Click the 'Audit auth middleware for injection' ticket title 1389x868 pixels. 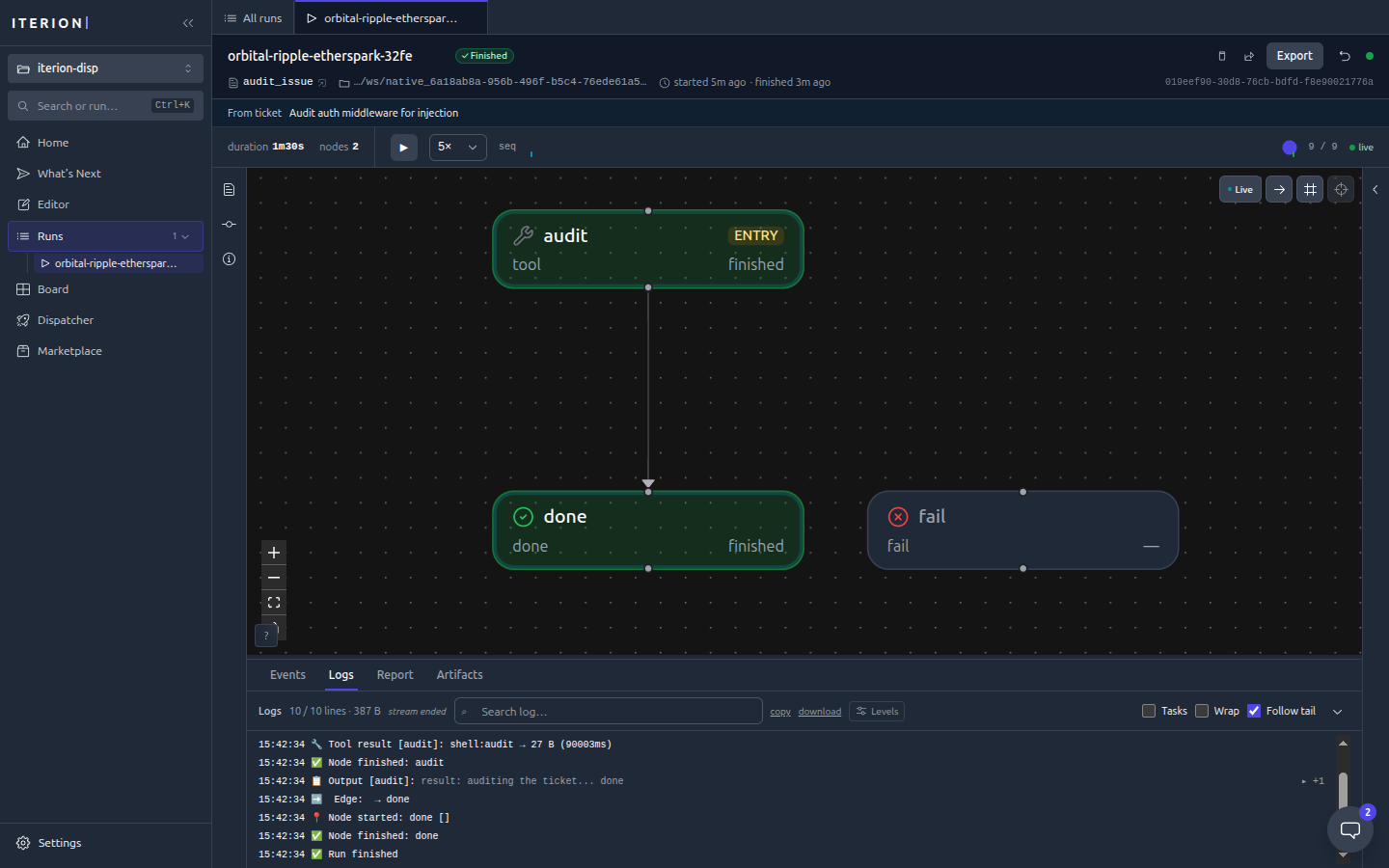(374, 113)
